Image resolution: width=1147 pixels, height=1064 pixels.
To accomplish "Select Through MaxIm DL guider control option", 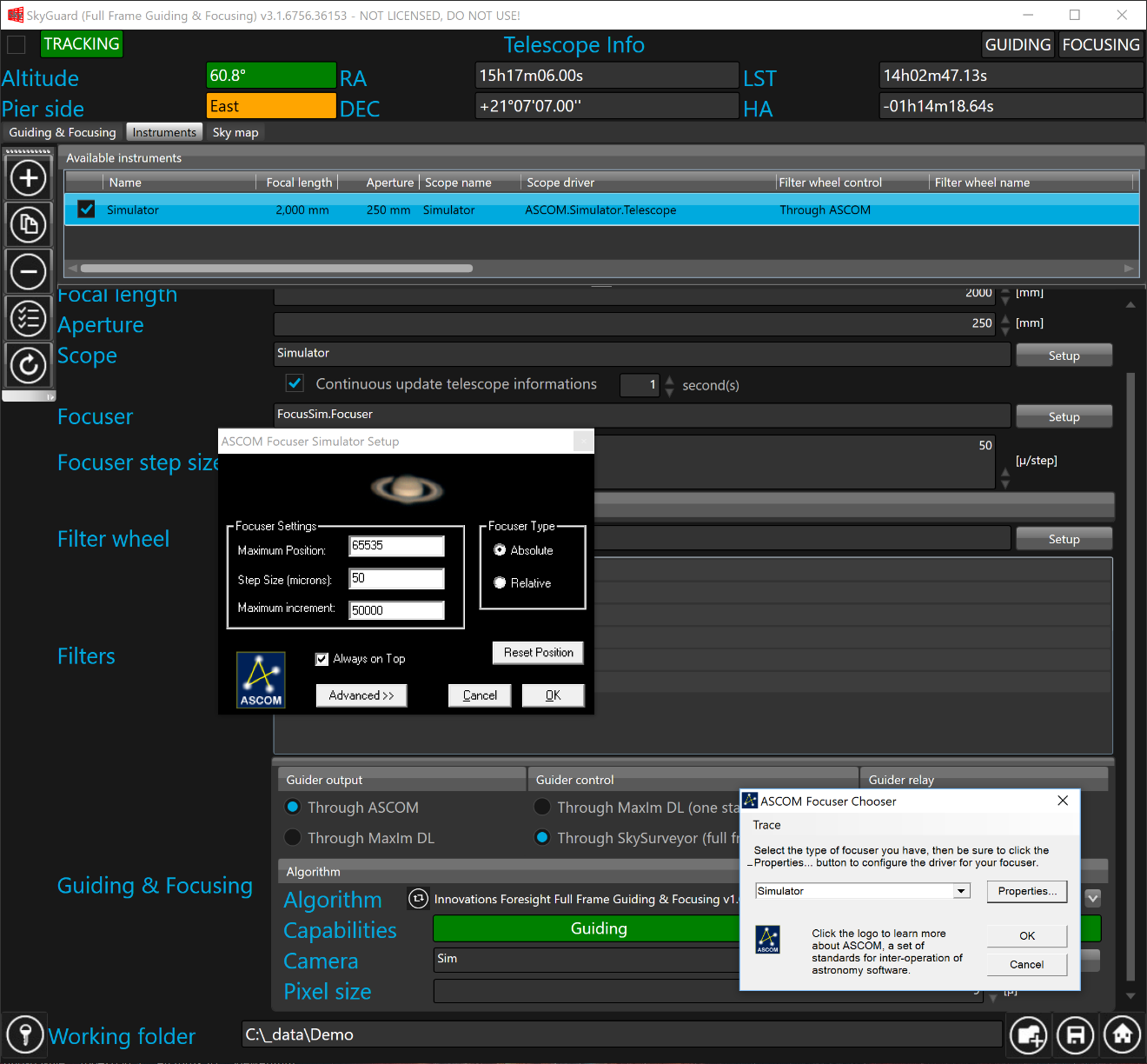I will pos(542,807).
